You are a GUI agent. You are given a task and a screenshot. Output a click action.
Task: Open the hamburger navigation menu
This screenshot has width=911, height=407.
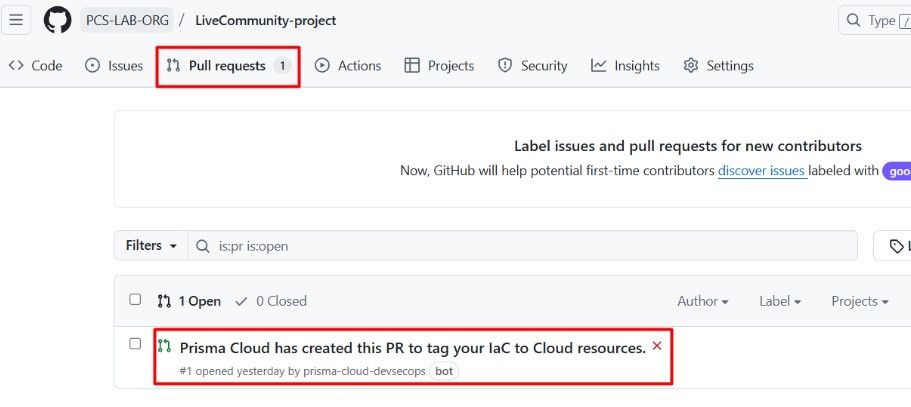pos(16,20)
